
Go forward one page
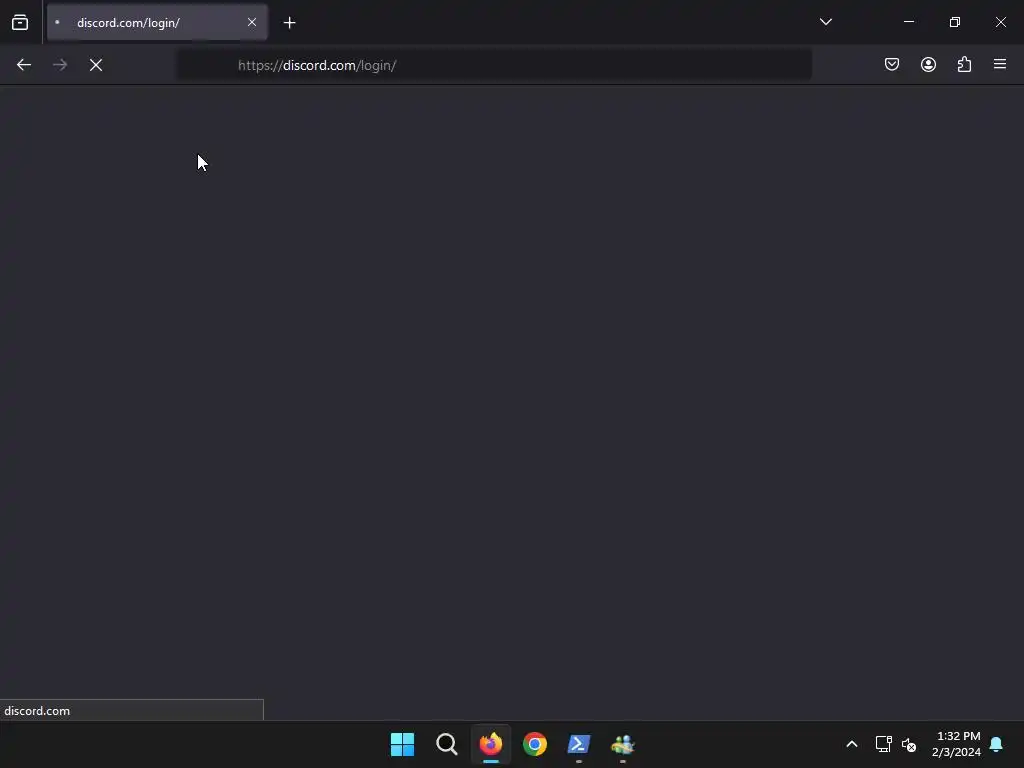60,65
